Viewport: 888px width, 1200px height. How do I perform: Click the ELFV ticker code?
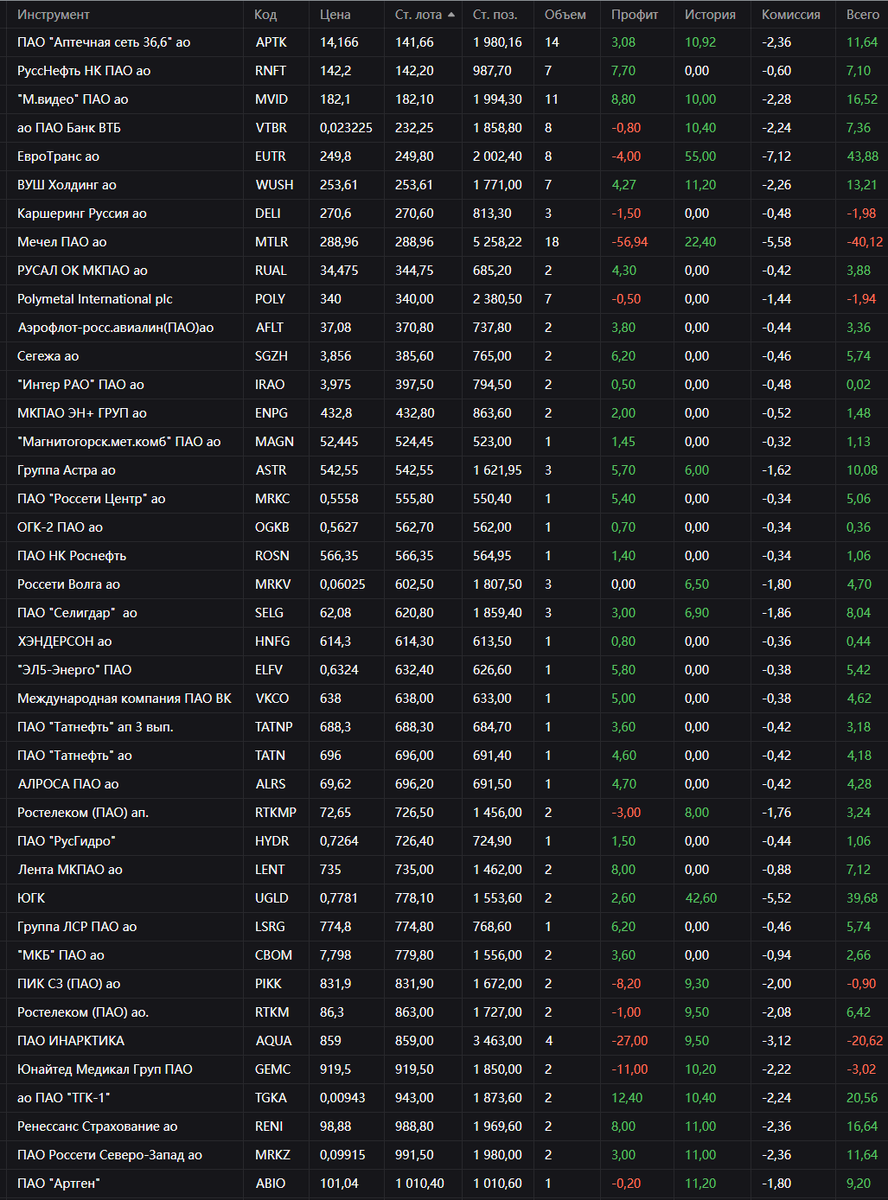(x=269, y=670)
